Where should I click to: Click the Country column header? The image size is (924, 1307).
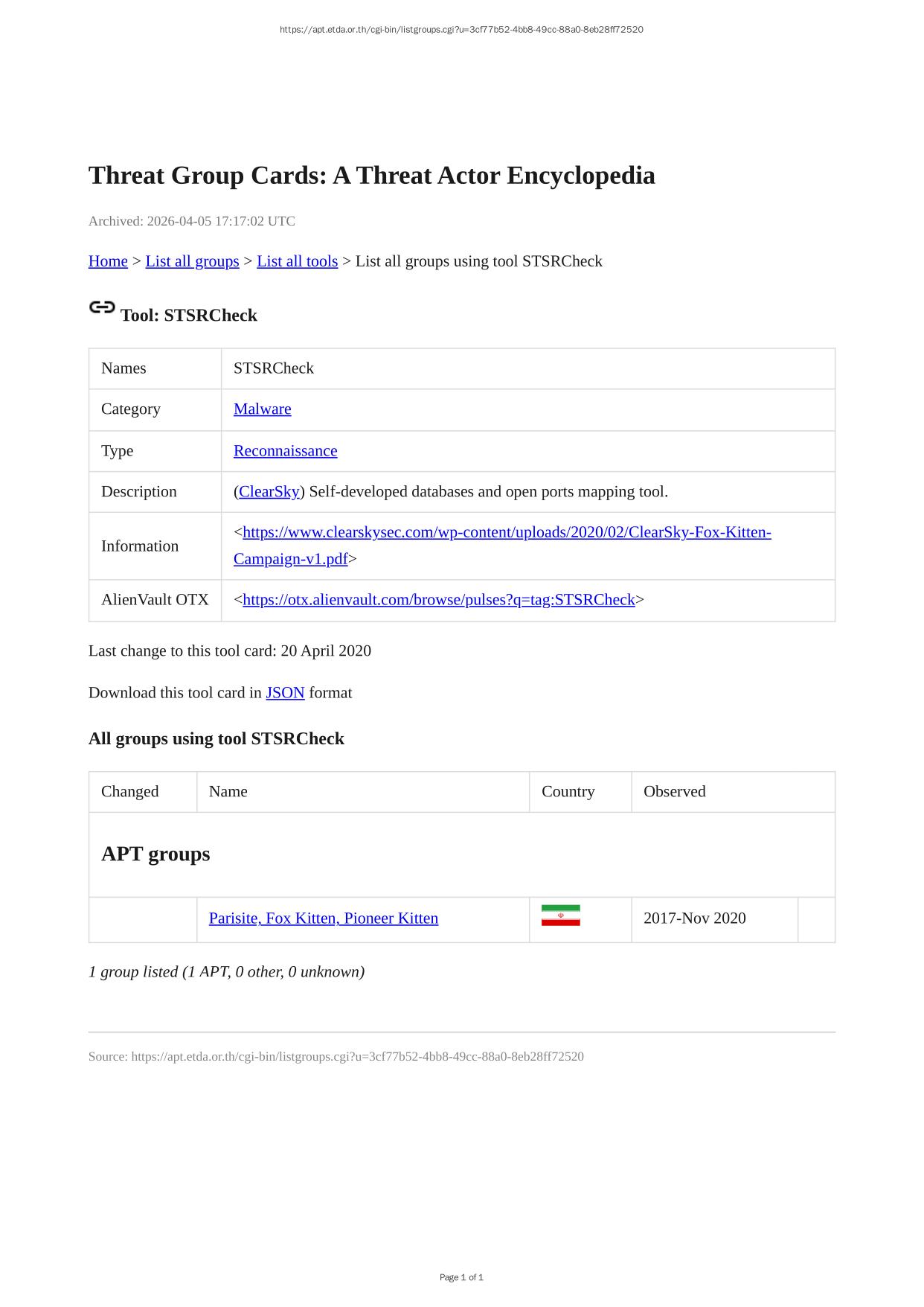tap(568, 792)
